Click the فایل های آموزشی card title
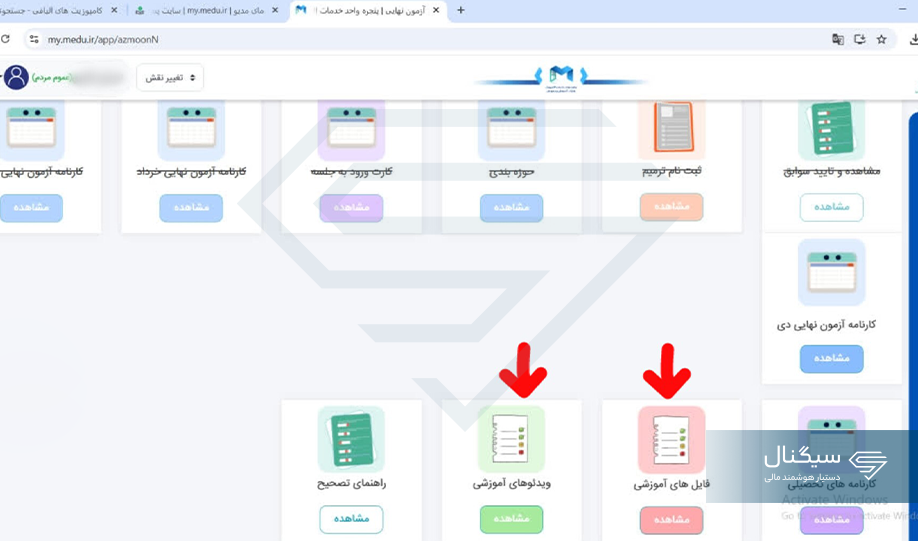The width and height of the screenshot is (918, 541). coord(672,485)
